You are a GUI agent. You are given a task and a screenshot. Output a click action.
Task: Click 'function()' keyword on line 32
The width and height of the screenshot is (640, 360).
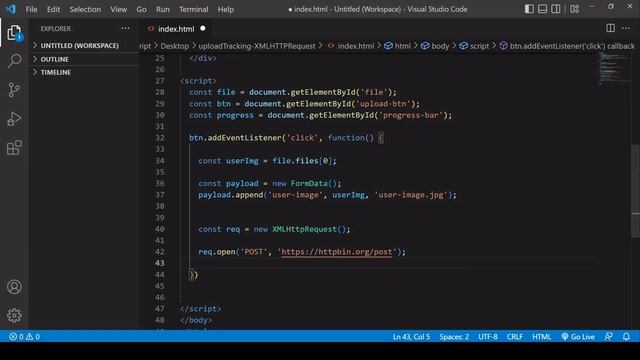pos(351,138)
